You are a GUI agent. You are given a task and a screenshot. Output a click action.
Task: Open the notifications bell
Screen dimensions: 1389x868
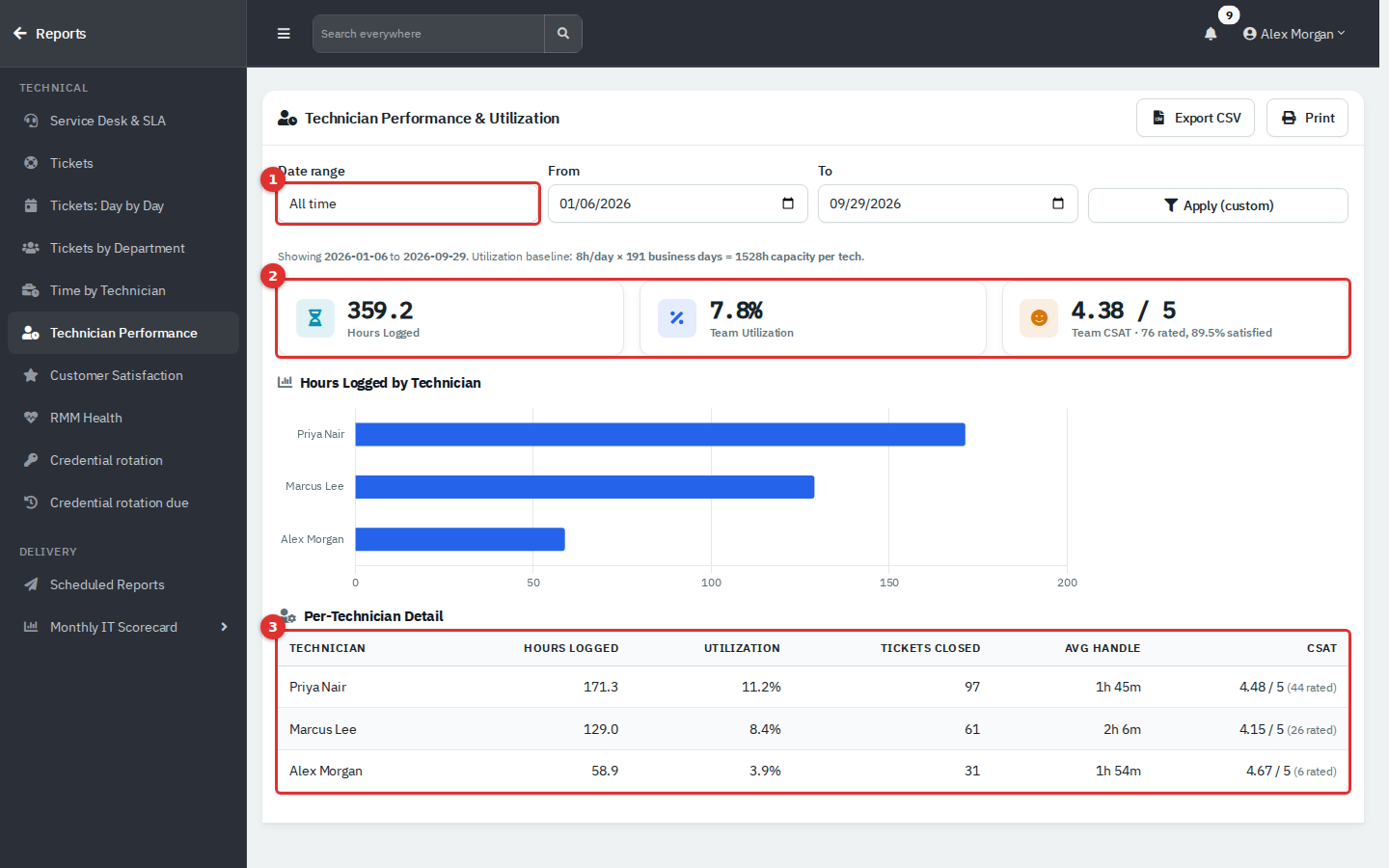[1211, 34]
